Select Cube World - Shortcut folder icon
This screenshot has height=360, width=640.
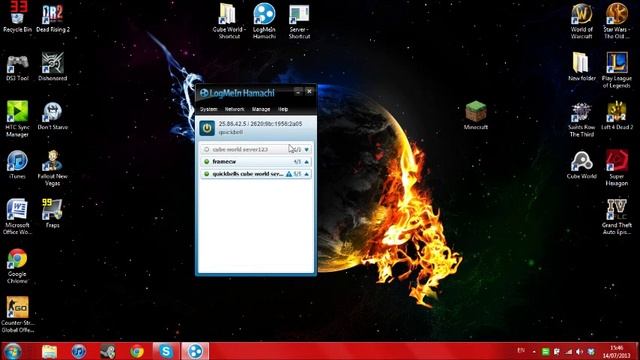click(229, 21)
